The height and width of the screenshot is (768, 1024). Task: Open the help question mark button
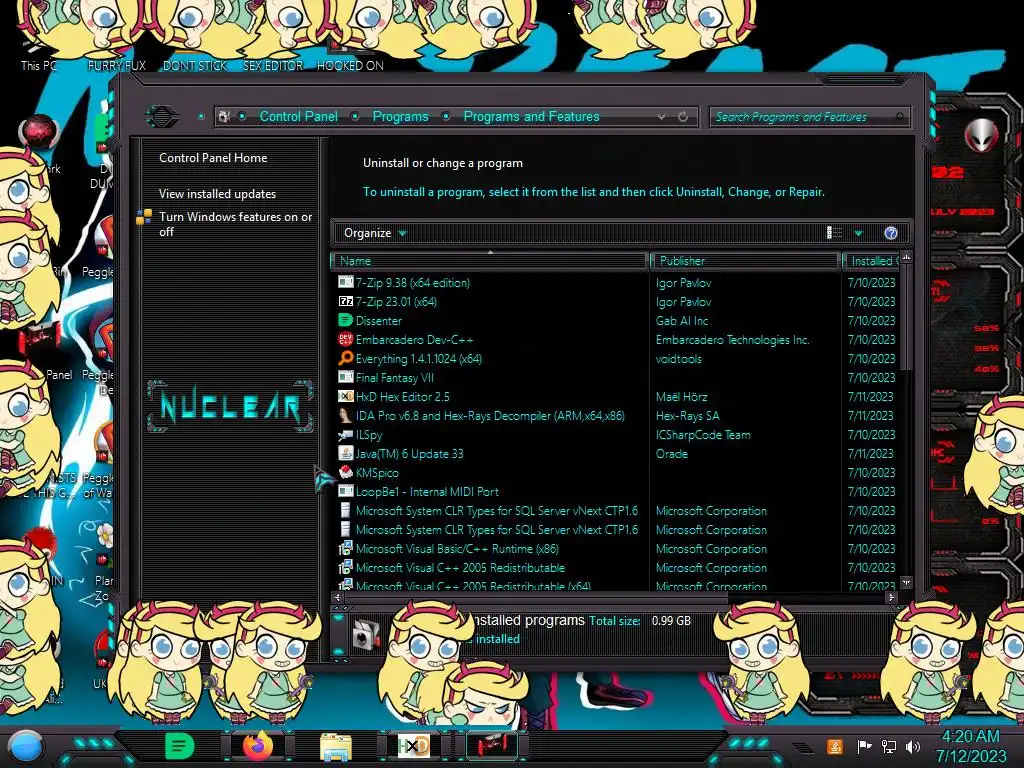coord(891,233)
